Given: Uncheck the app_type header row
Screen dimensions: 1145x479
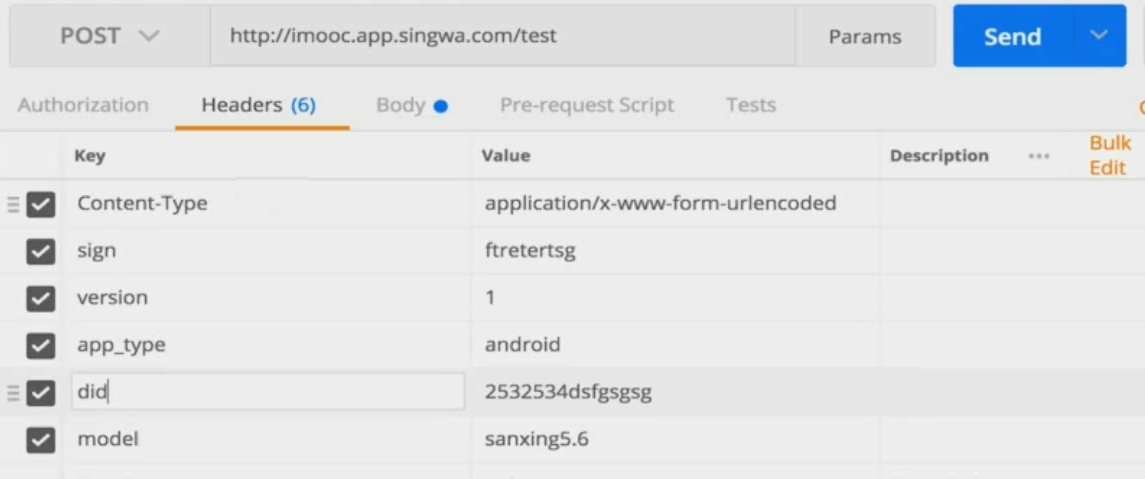Looking at the screenshot, I should [x=41, y=345].
